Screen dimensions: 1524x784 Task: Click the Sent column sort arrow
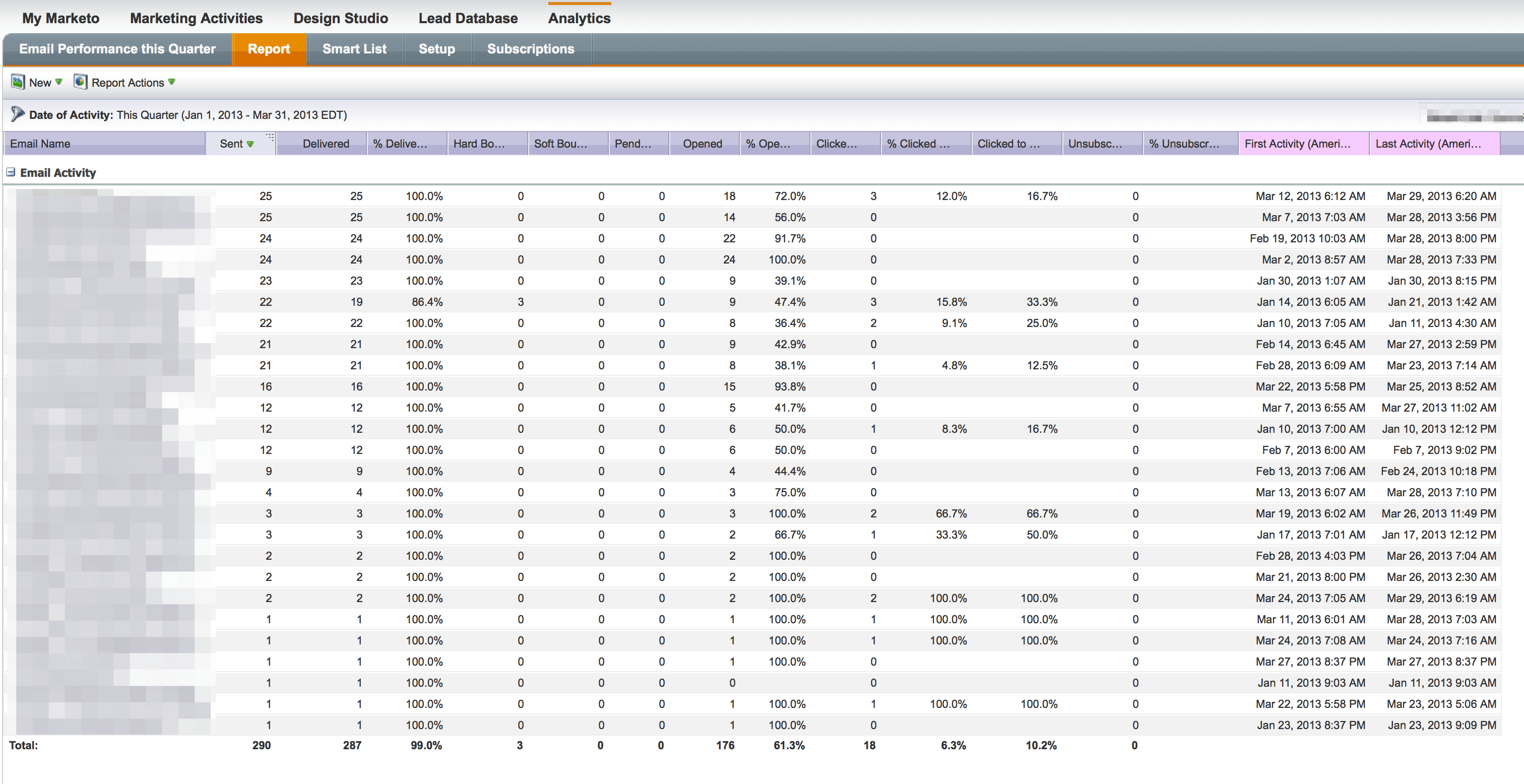click(250, 145)
